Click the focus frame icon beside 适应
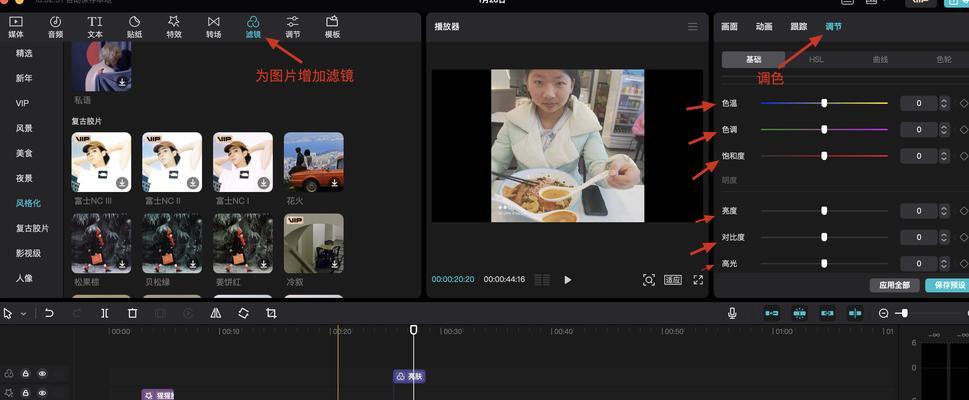Screen dimensions: 969x400 click(649, 279)
